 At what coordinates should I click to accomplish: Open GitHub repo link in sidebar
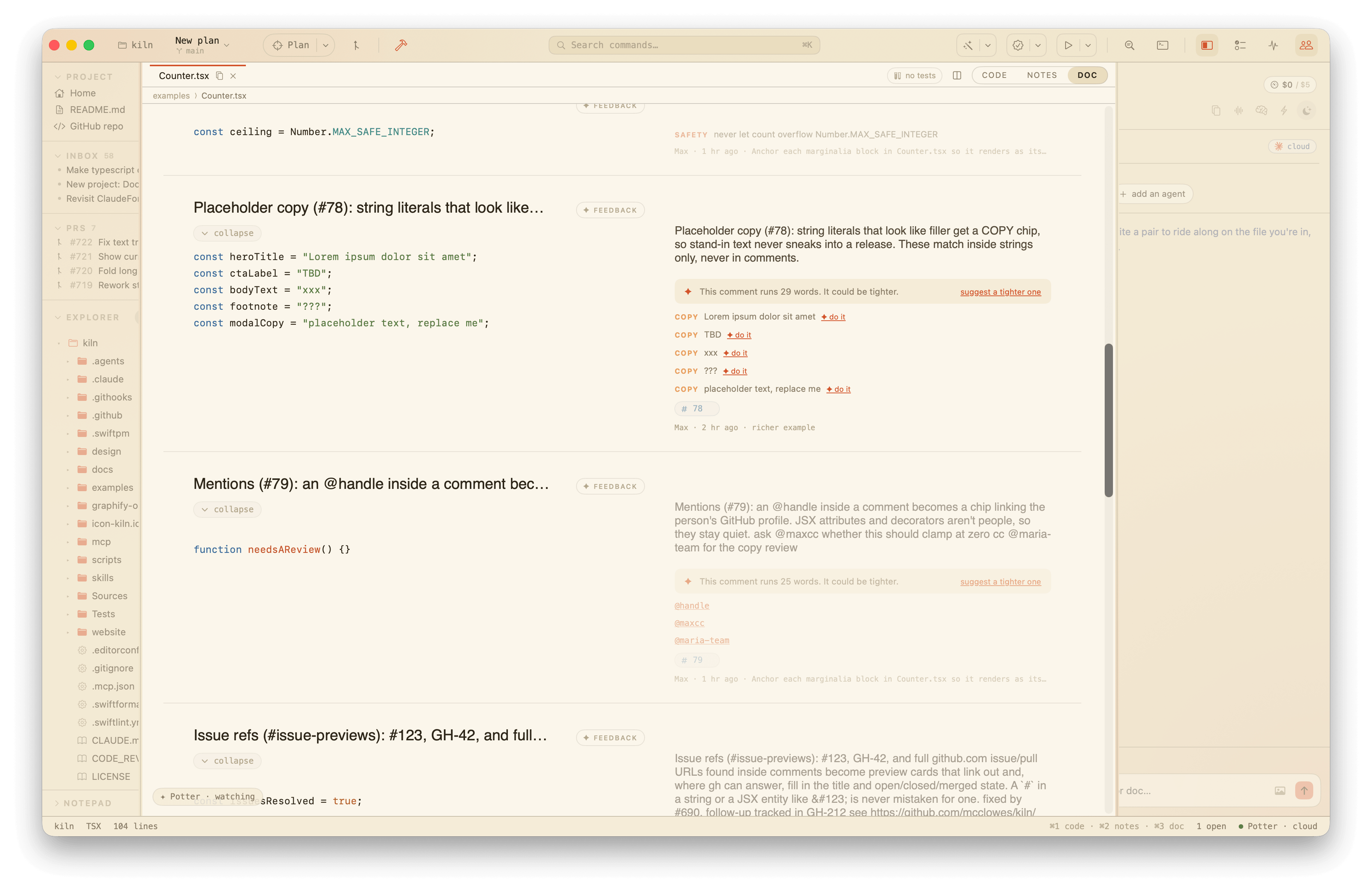click(x=89, y=126)
